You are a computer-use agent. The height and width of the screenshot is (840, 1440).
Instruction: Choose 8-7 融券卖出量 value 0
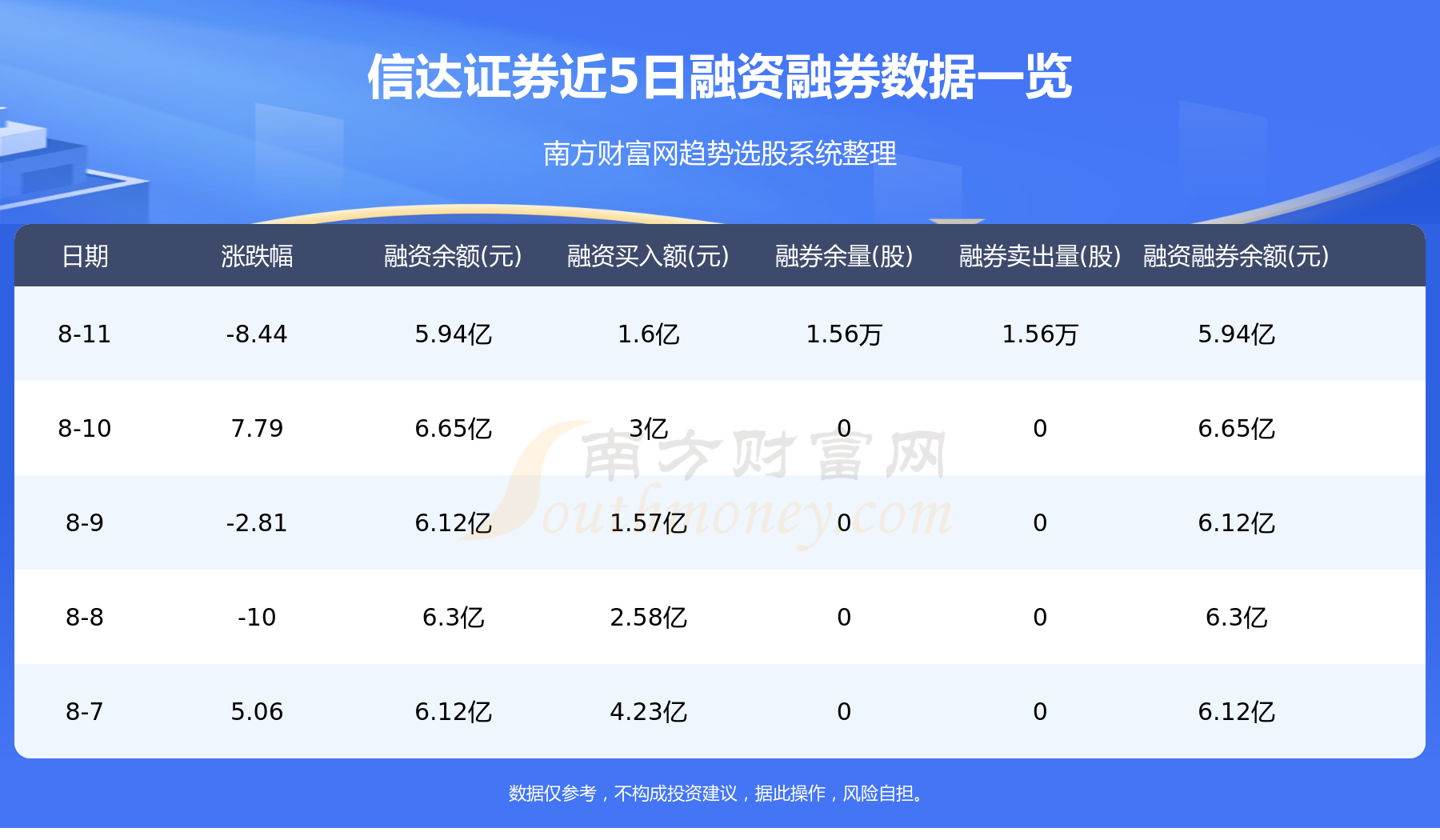pyautogui.click(x=1040, y=711)
